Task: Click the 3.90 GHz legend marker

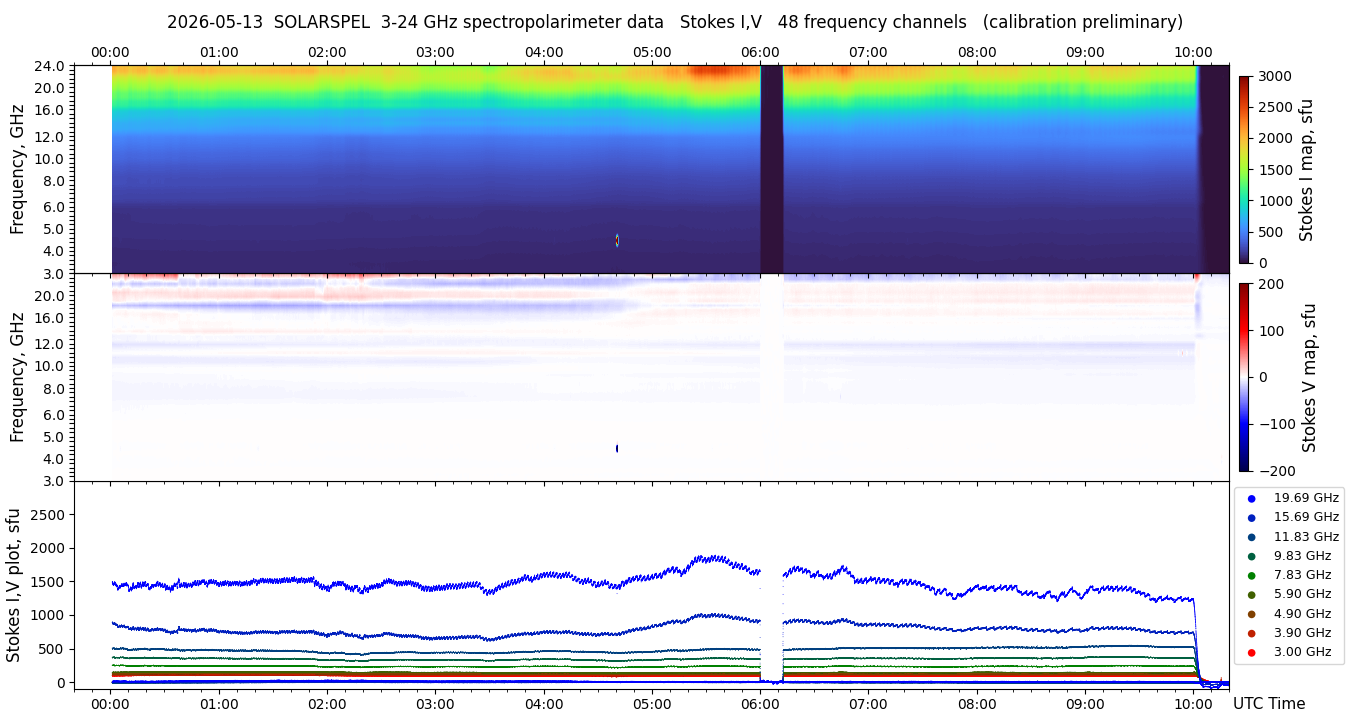Action: point(1251,633)
